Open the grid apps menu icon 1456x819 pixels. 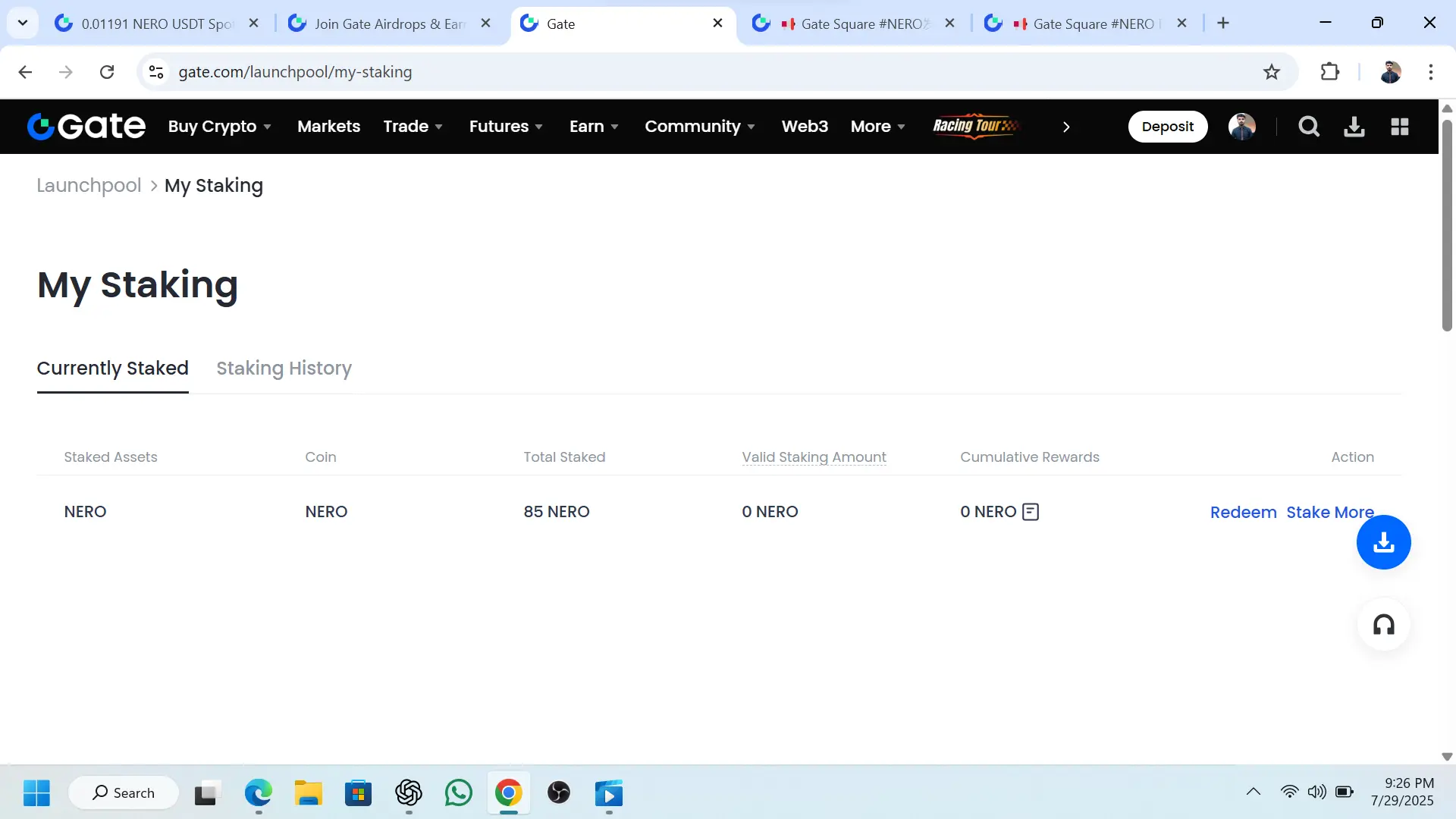point(1400,127)
